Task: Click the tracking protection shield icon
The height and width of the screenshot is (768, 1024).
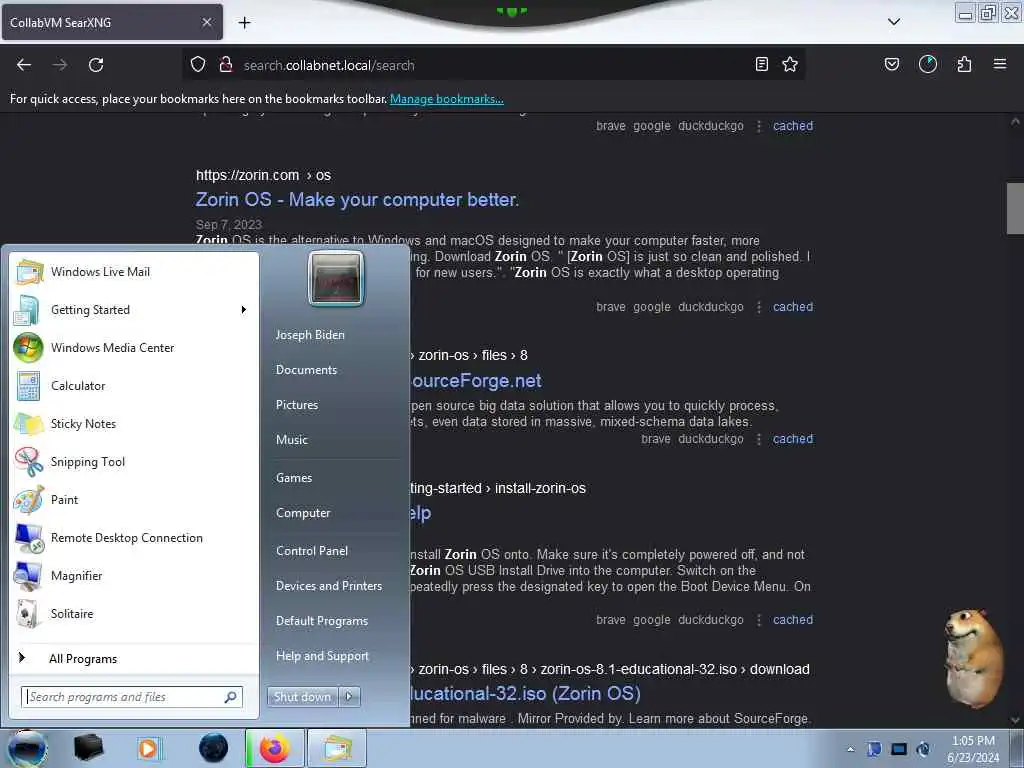Action: point(198,65)
